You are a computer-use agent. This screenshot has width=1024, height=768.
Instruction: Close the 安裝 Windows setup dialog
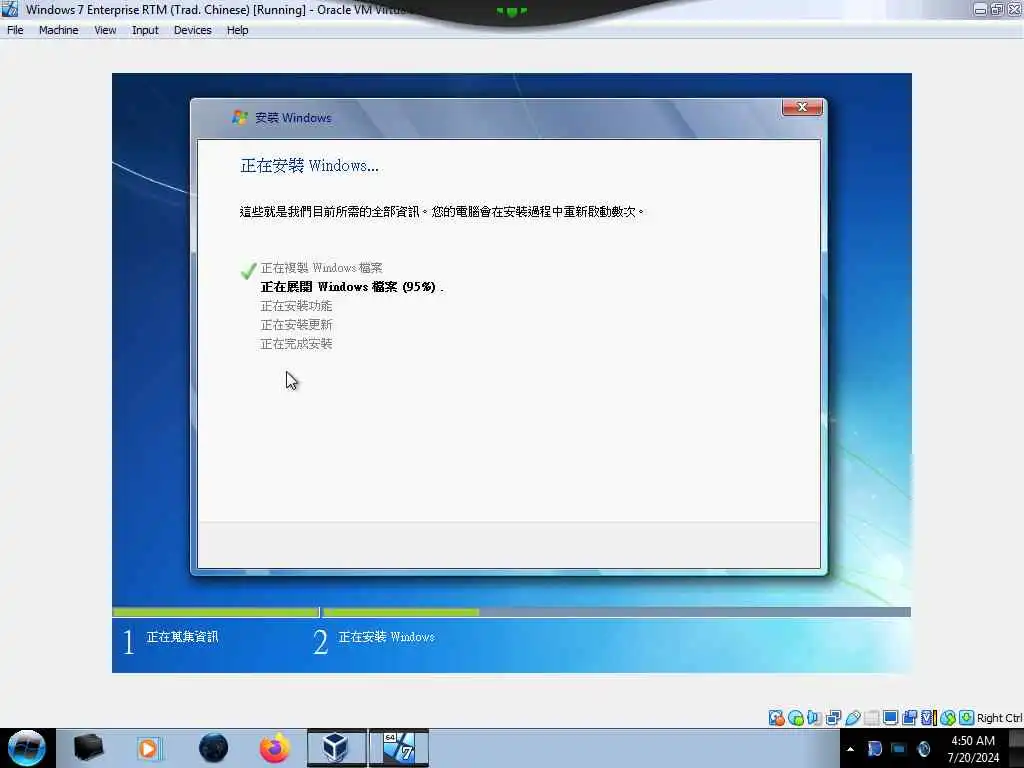click(802, 107)
